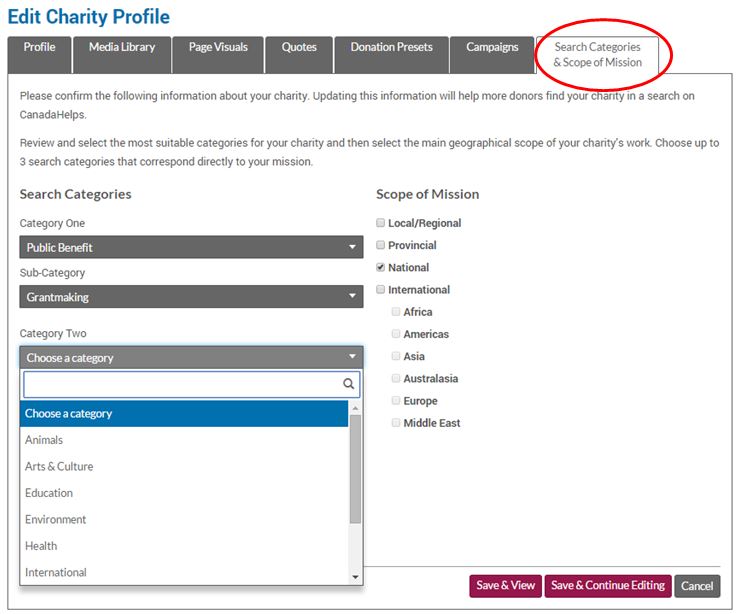Check the Local/Regional scope checkbox
Image resolution: width=736 pixels, height=614 pixels.
point(381,223)
